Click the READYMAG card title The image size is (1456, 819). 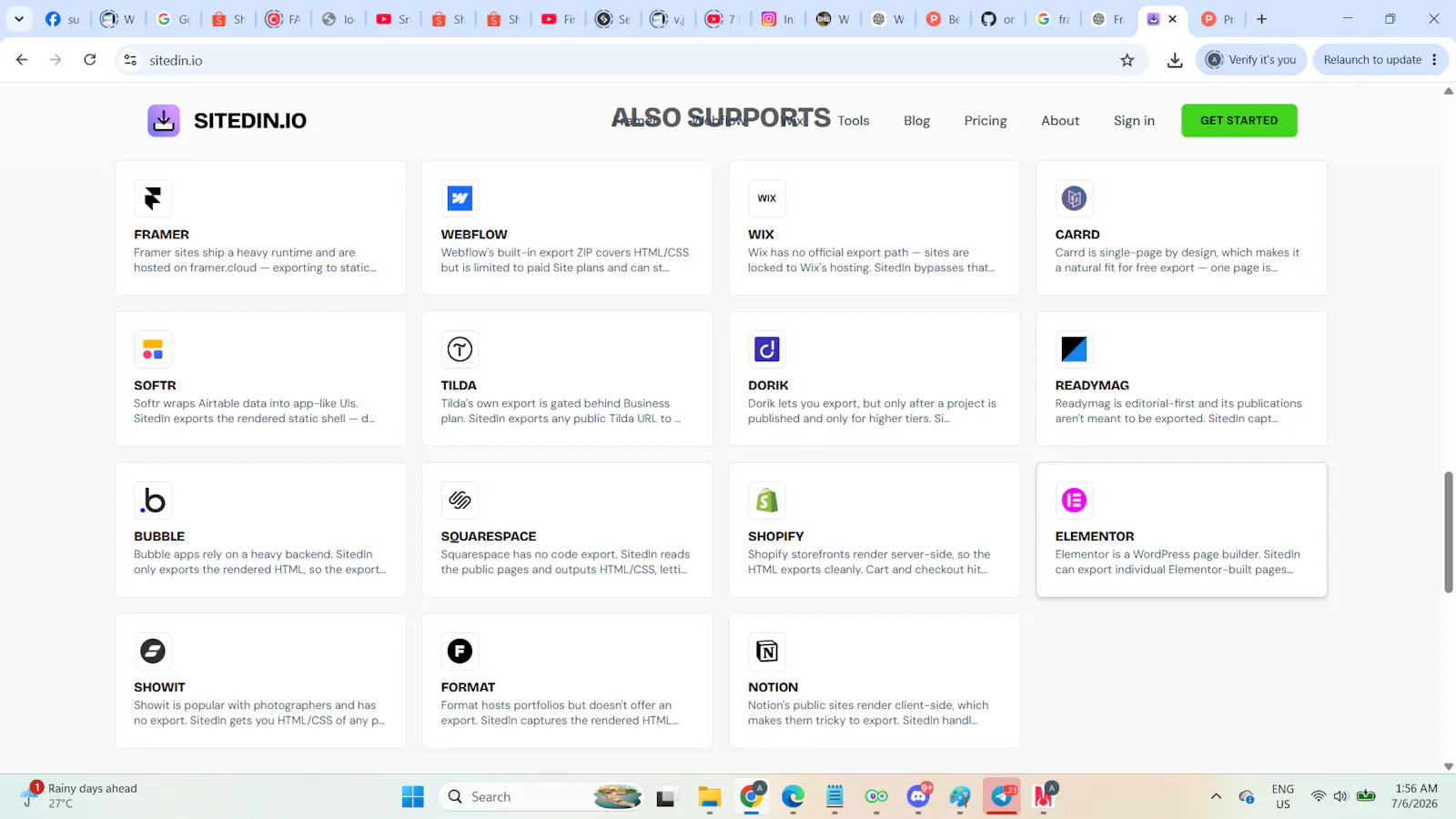1092,386
